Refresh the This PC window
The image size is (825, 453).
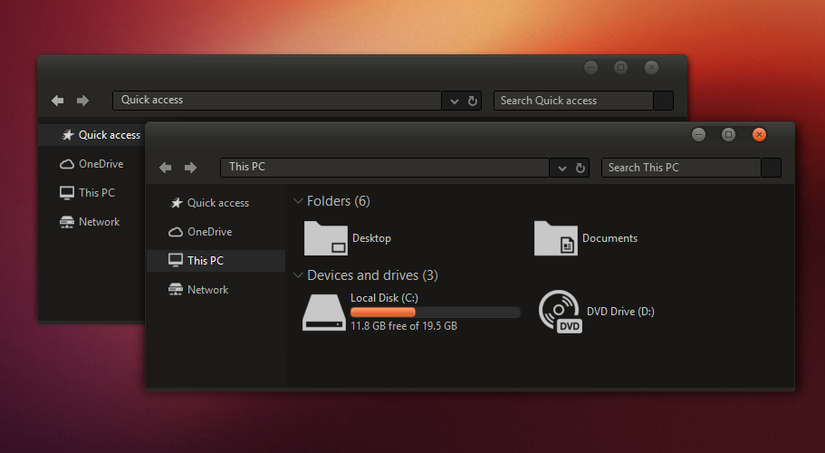580,168
